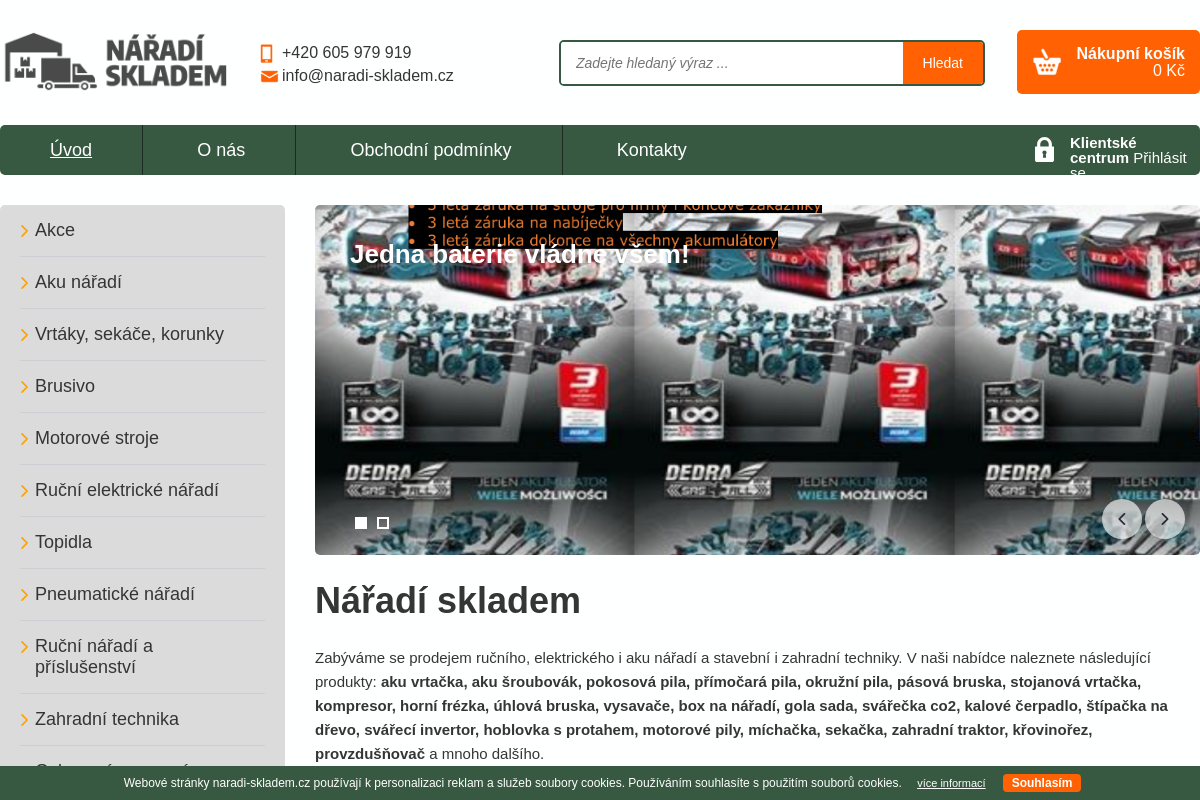Expand the Pneumatické nářadí category
The height and width of the screenshot is (800, 1200).
[114, 594]
